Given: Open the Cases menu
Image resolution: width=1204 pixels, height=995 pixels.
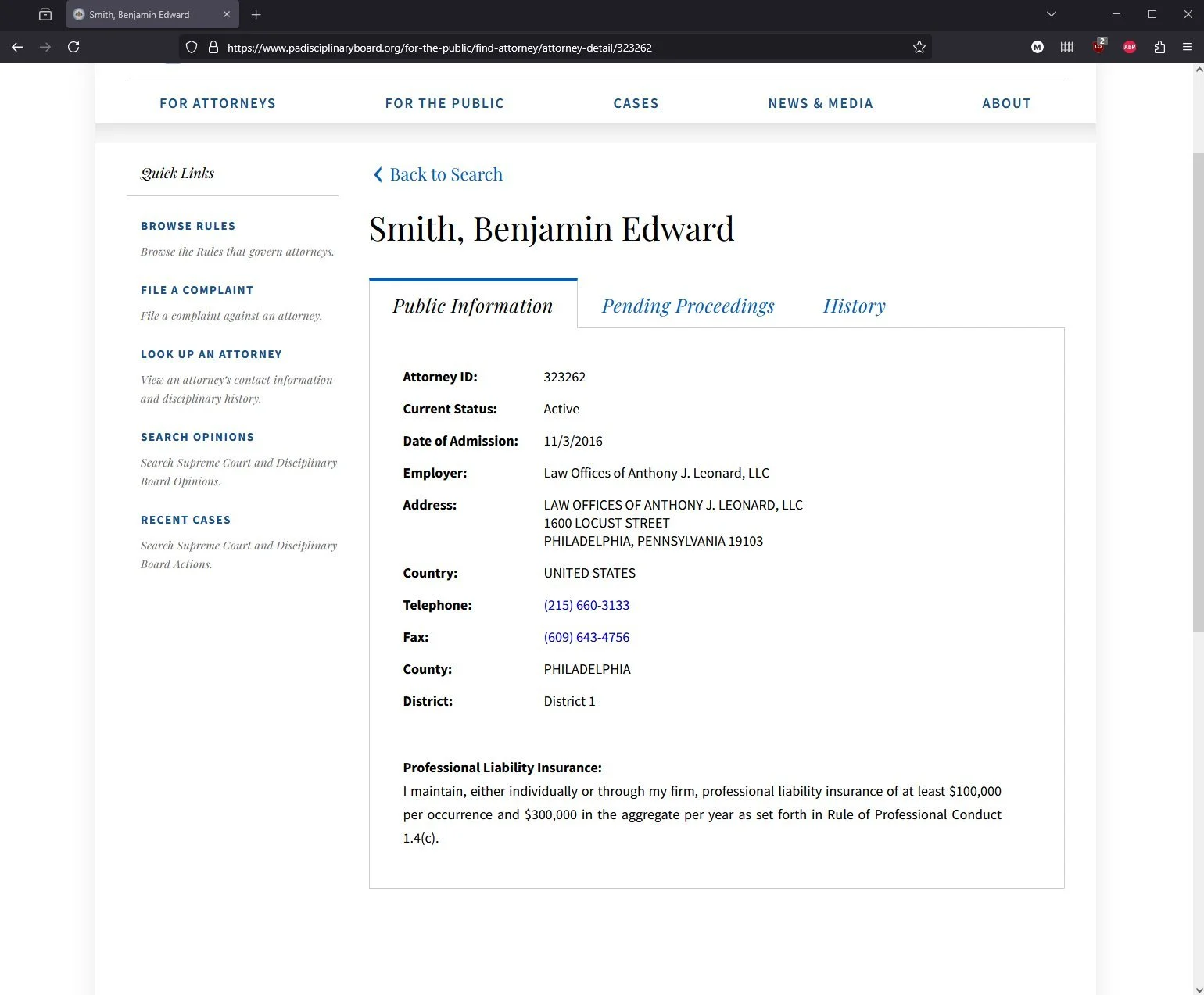Looking at the screenshot, I should pos(636,103).
